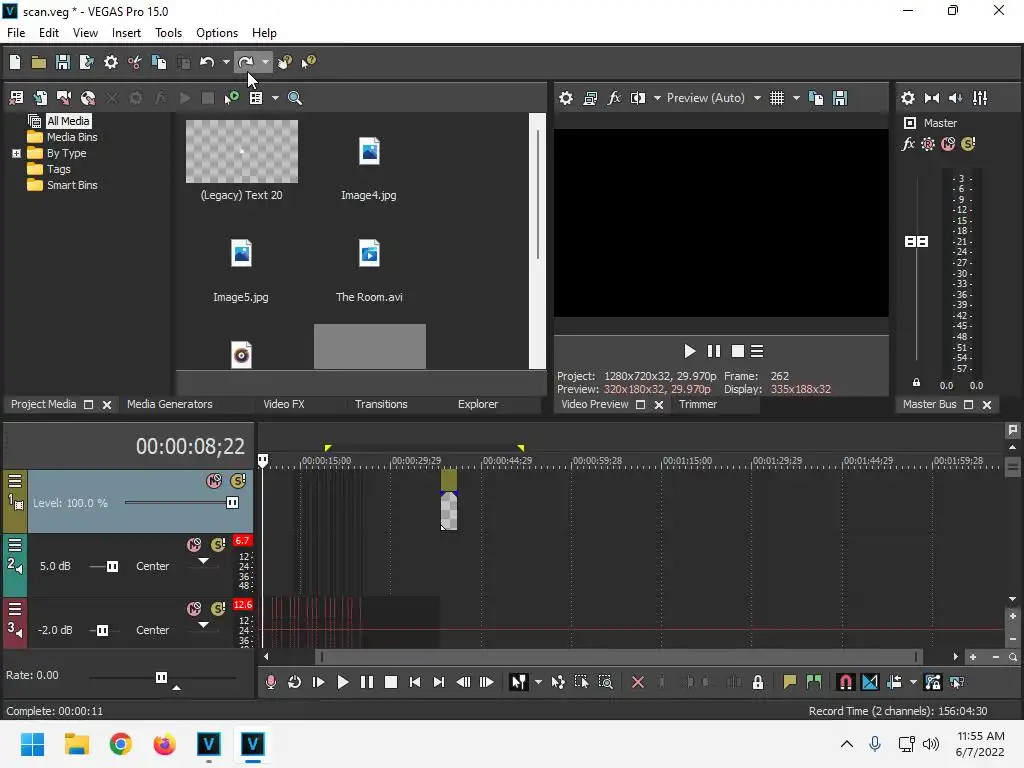Open the Options menu
Image resolution: width=1024 pixels, height=768 pixels.
217,33
